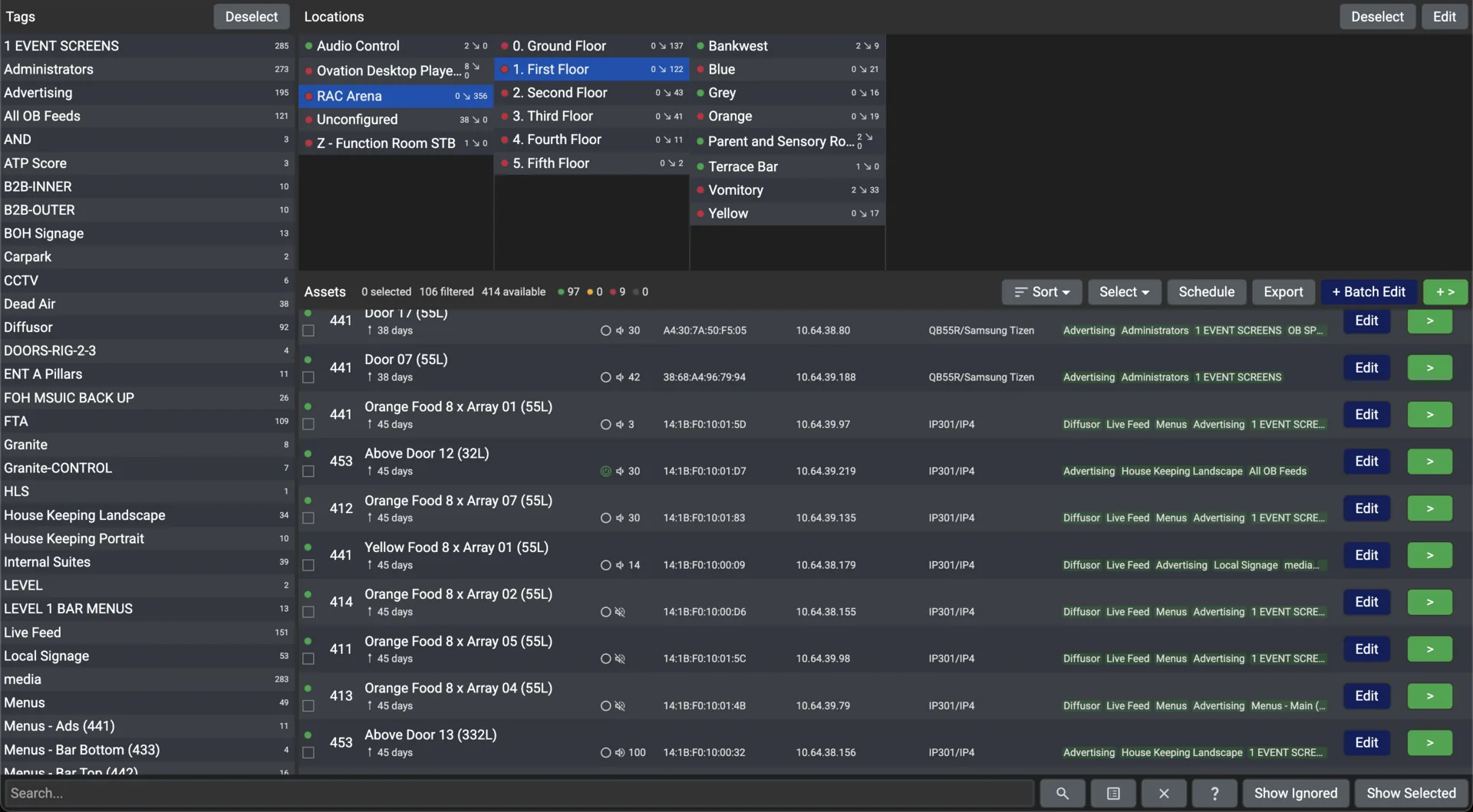1473x812 pixels.
Task: Open help with the question mark button
Action: coord(1214,794)
